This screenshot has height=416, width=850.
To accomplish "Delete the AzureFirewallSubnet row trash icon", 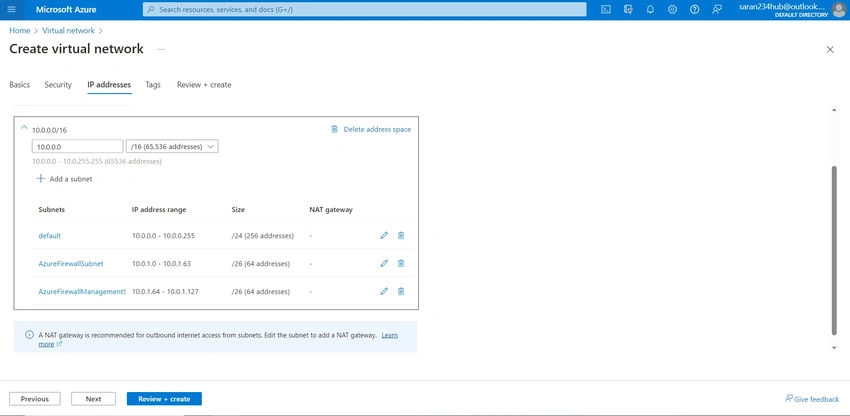I will (x=401, y=263).
